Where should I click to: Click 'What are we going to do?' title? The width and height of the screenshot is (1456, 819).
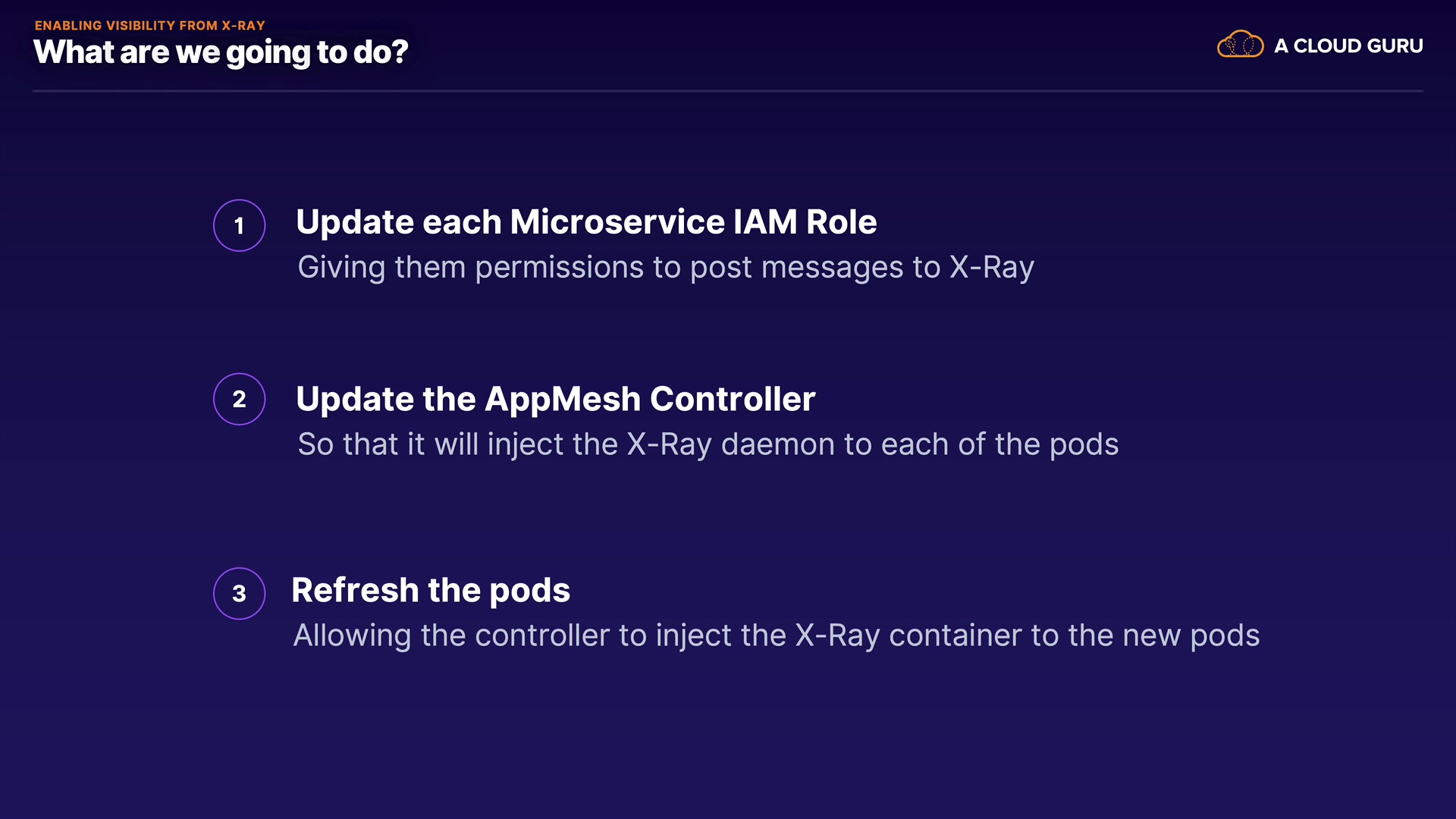click(x=221, y=52)
